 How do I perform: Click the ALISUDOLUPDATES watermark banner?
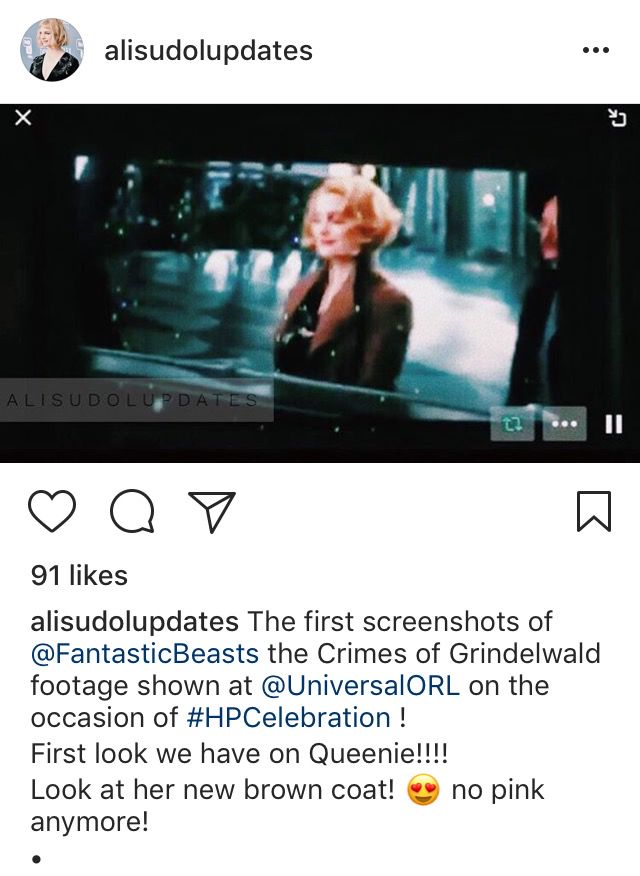tap(137, 400)
